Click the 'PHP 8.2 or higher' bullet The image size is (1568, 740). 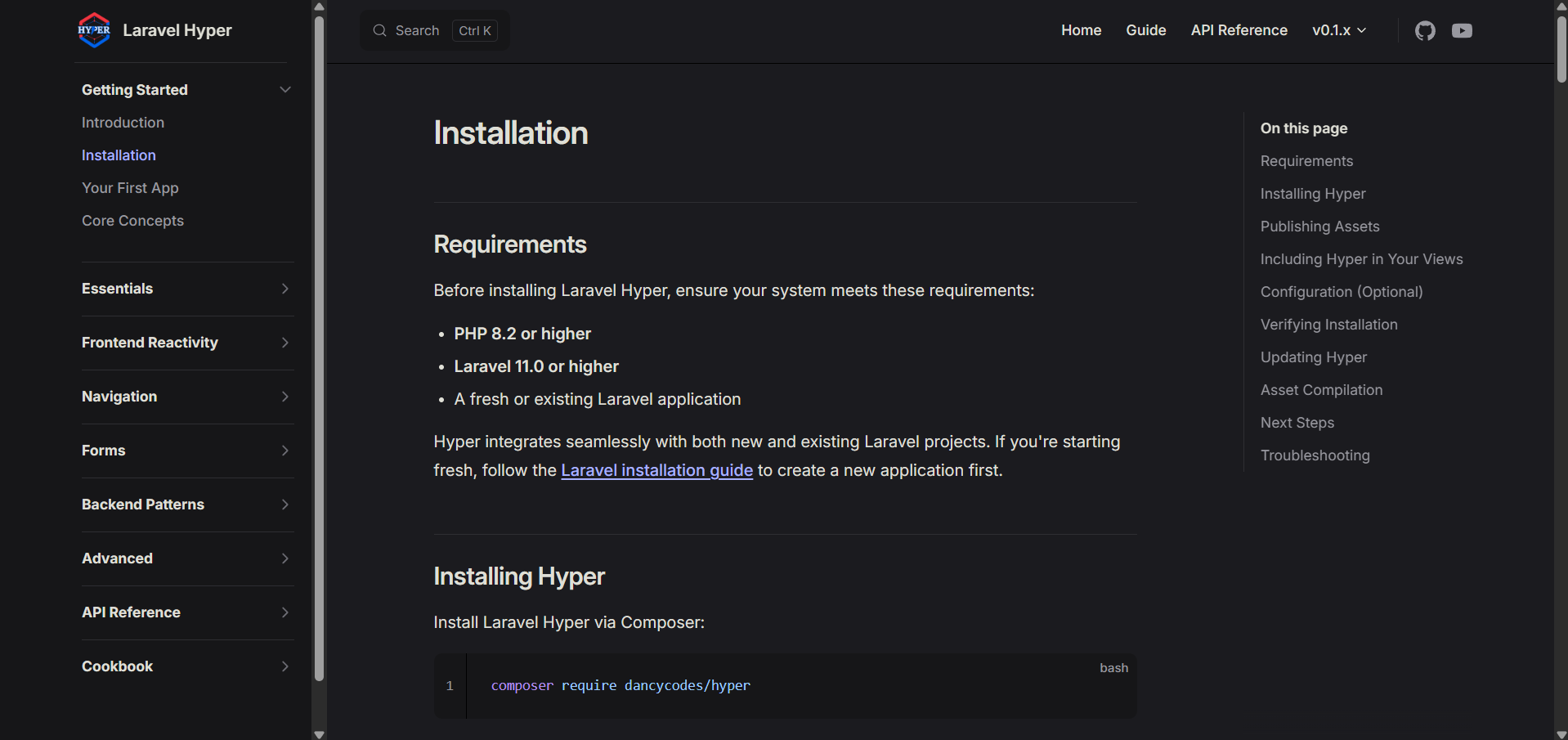pos(522,334)
